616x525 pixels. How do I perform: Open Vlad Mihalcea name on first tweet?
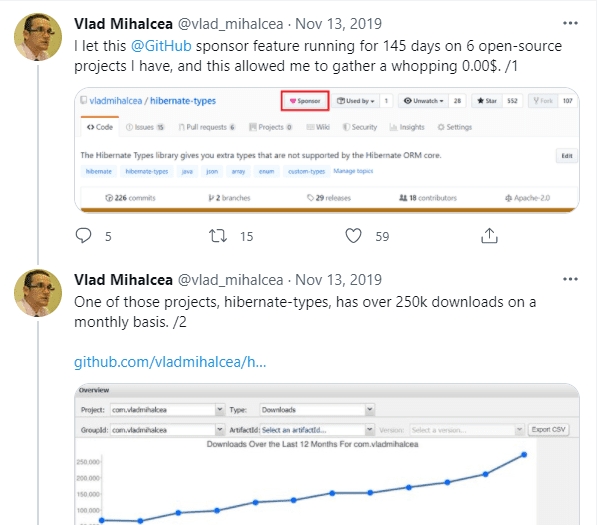(123, 24)
